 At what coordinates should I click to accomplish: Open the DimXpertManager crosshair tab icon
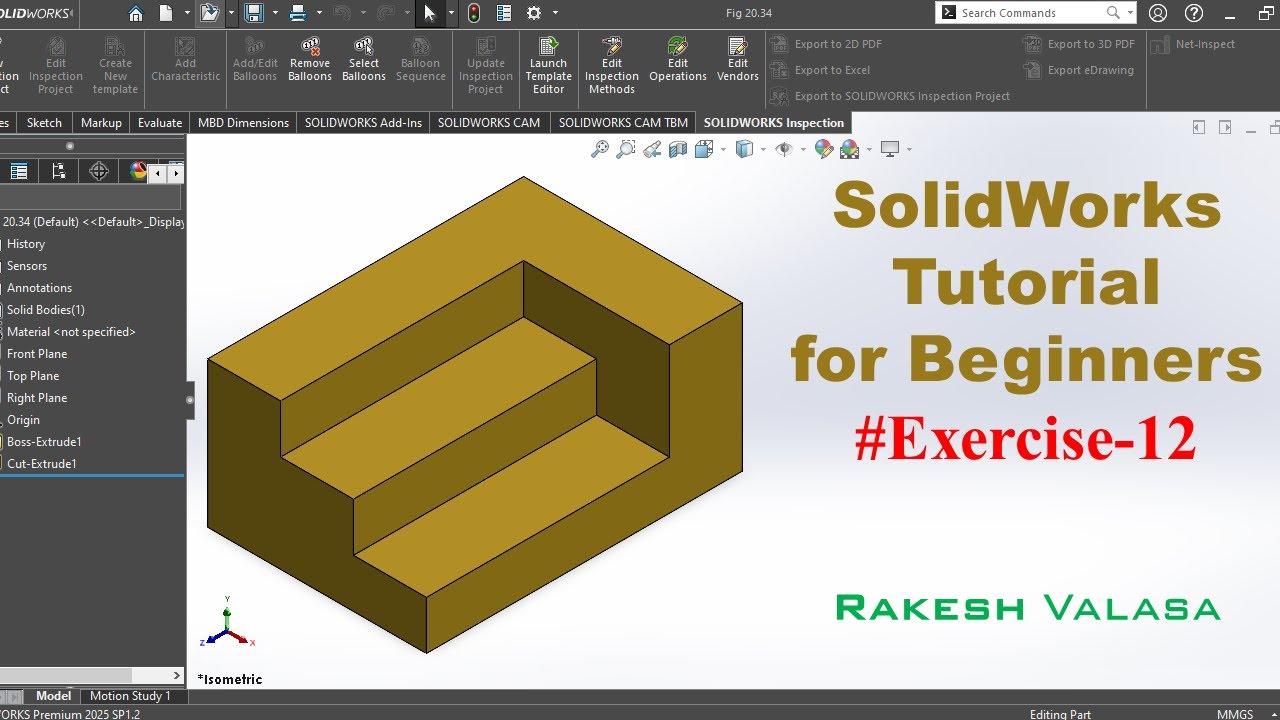(x=98, y=171)
